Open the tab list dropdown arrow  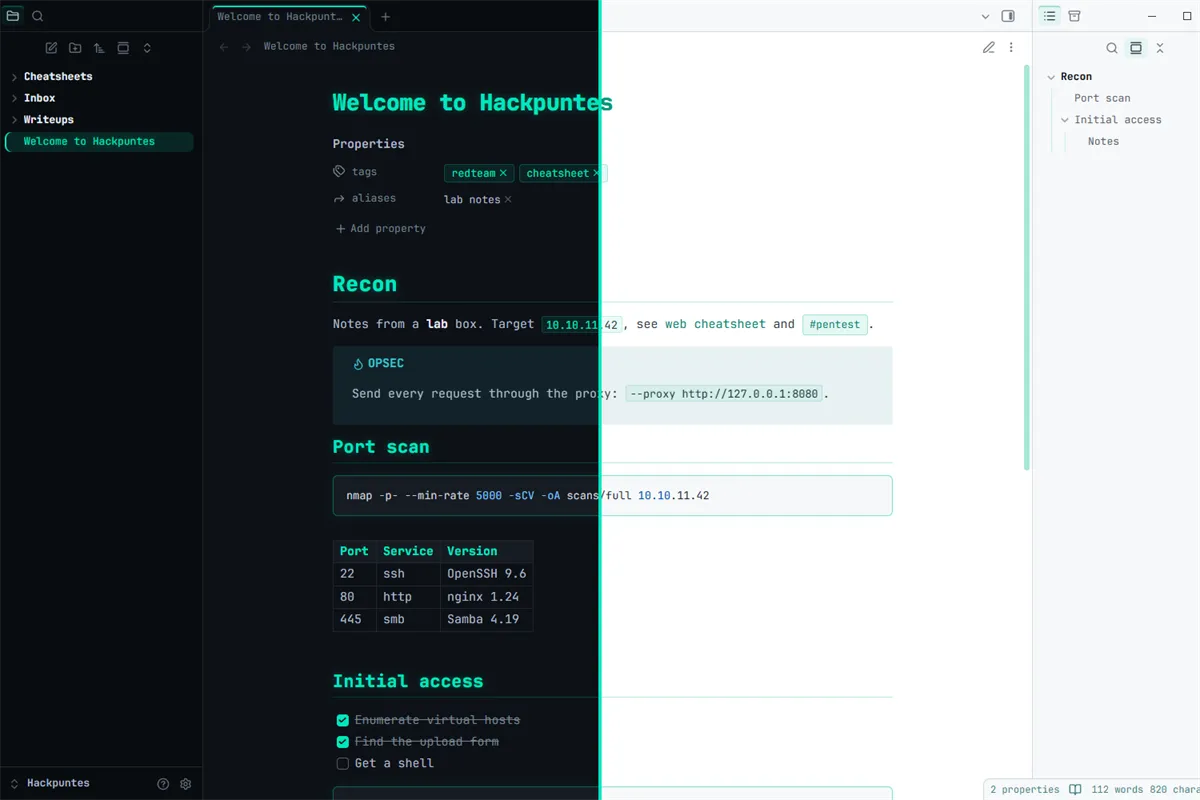[985, 17]
